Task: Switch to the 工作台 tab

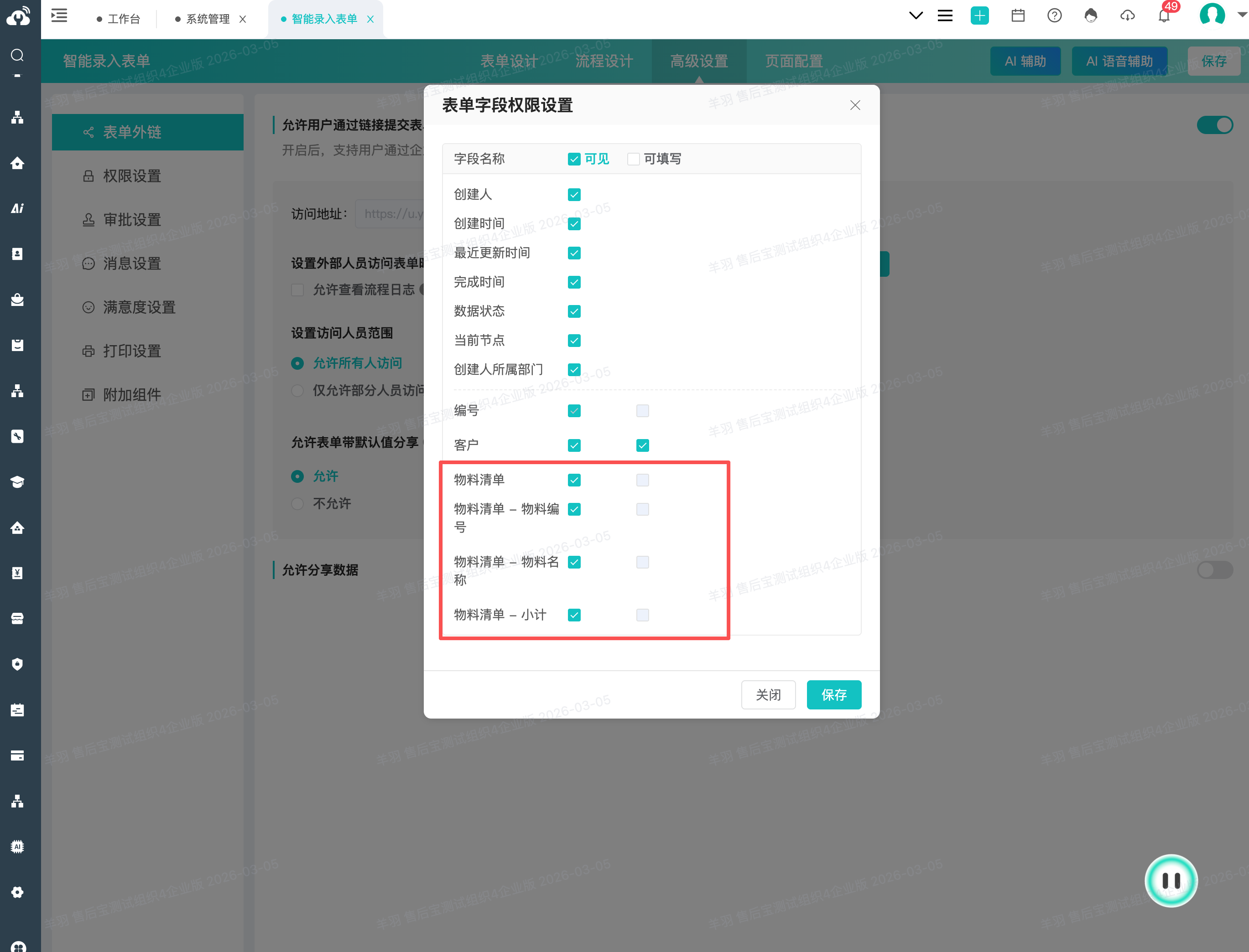Action: tap(124, 19)
